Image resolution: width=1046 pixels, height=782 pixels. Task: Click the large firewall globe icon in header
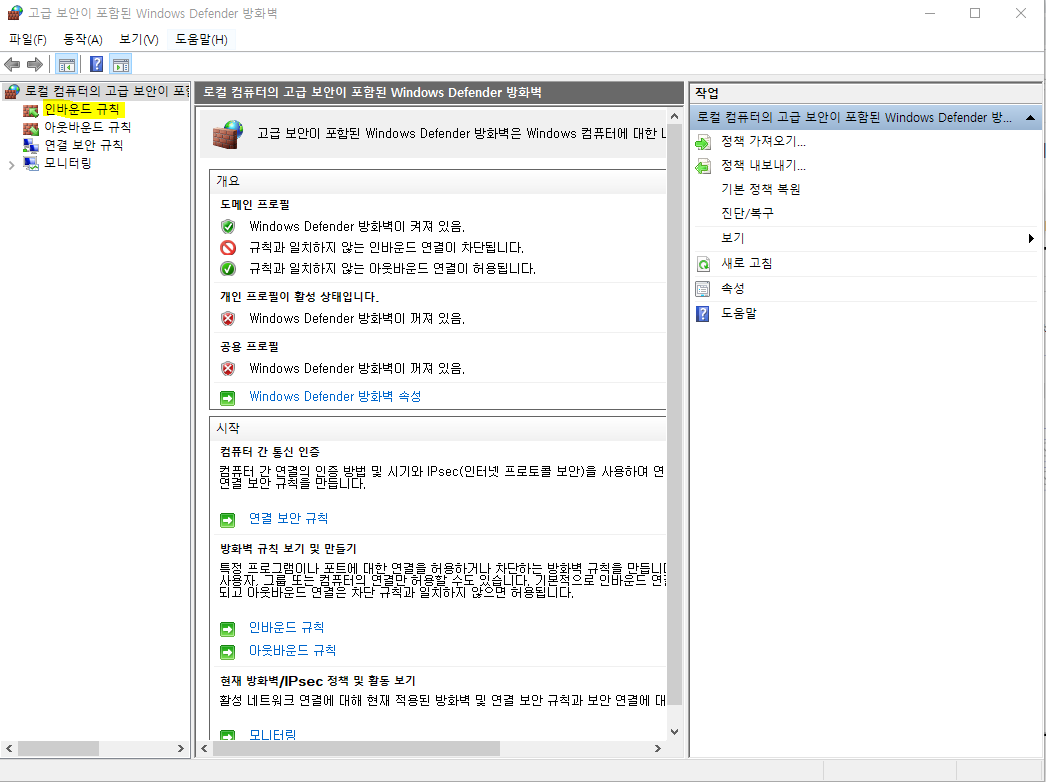pos(227,134)
